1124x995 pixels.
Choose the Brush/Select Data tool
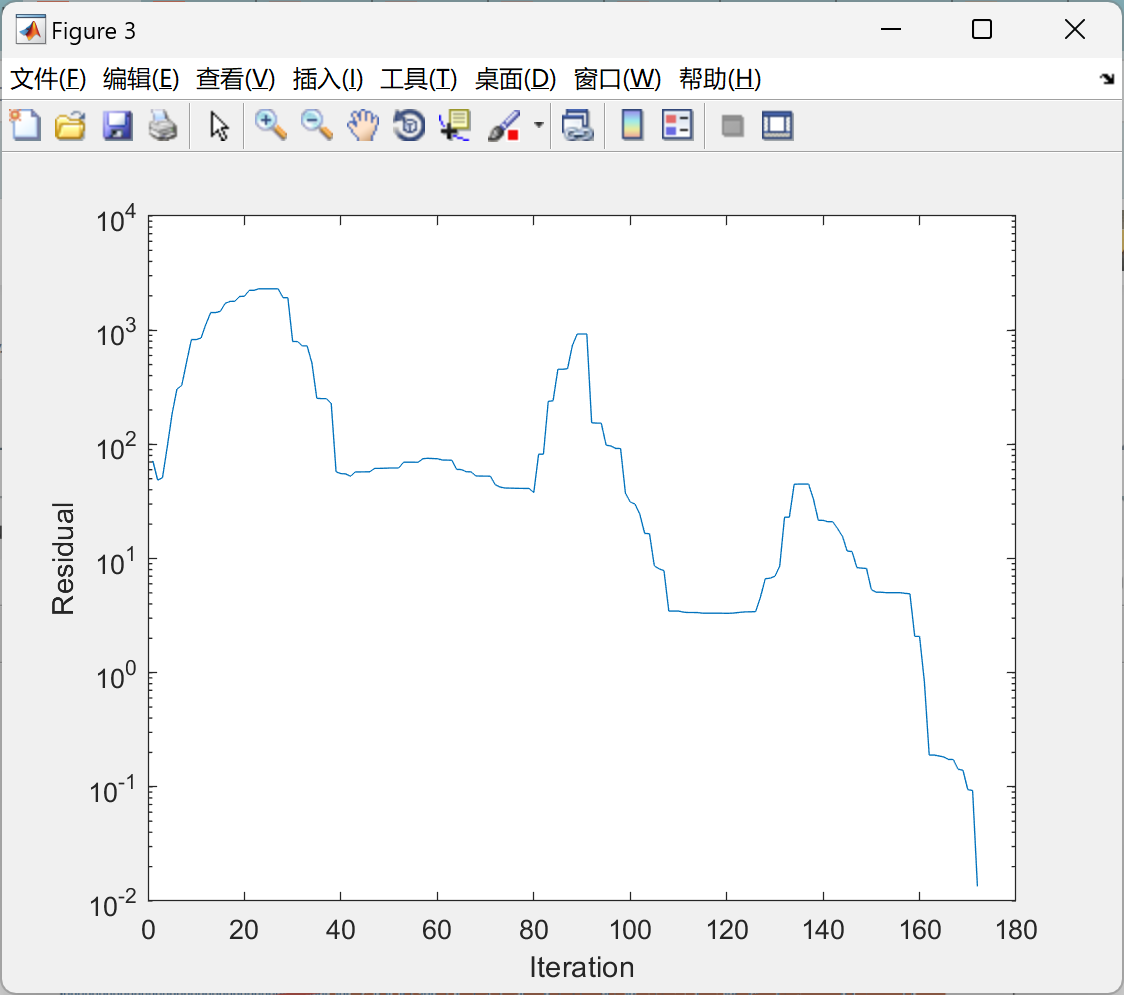pyautogui.click(x=504, y=125)
